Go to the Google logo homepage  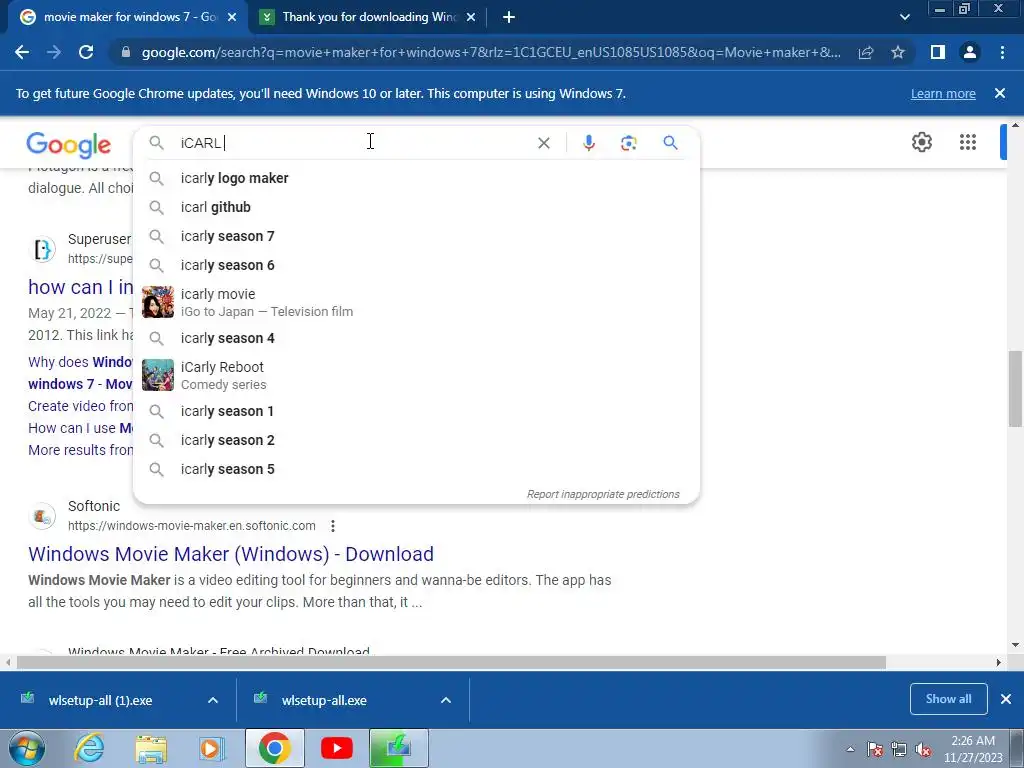pos(69,144)
